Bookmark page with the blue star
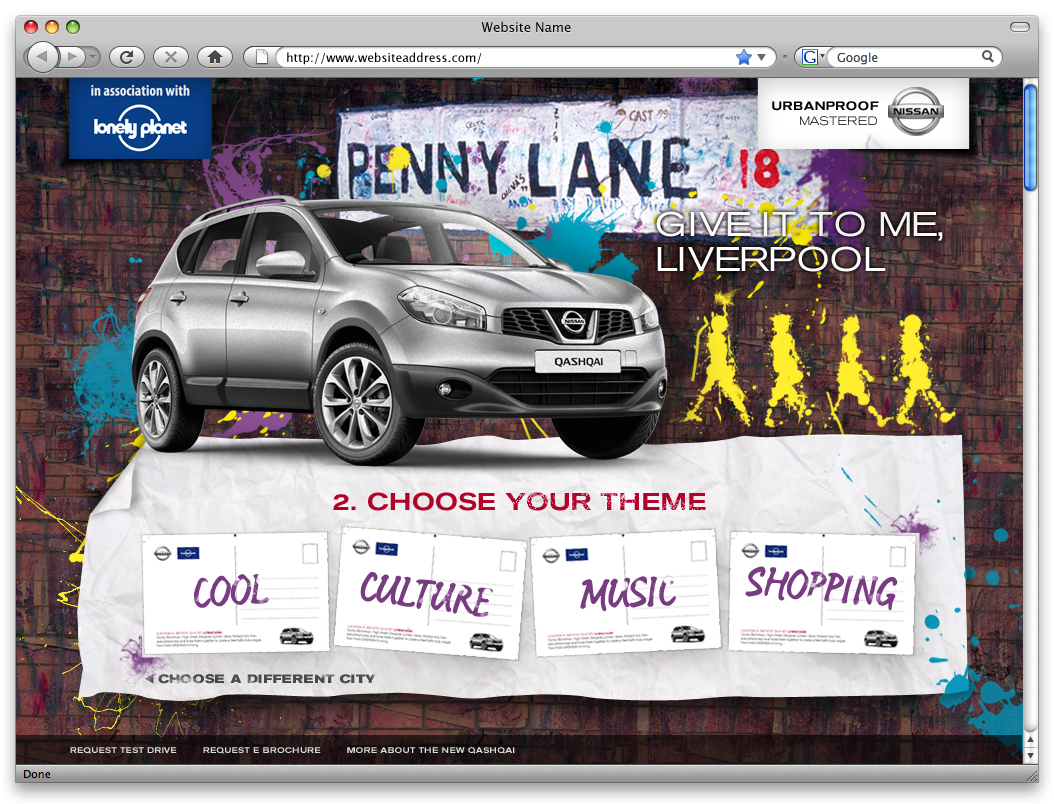 click(x=743, y=57)
